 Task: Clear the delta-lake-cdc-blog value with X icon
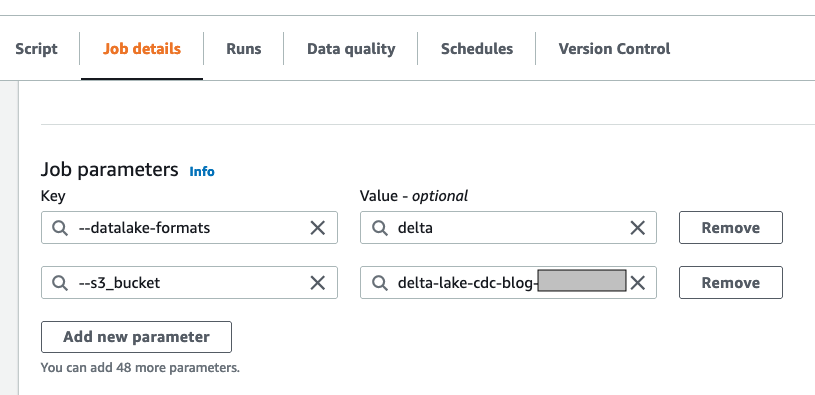point(637,283)
